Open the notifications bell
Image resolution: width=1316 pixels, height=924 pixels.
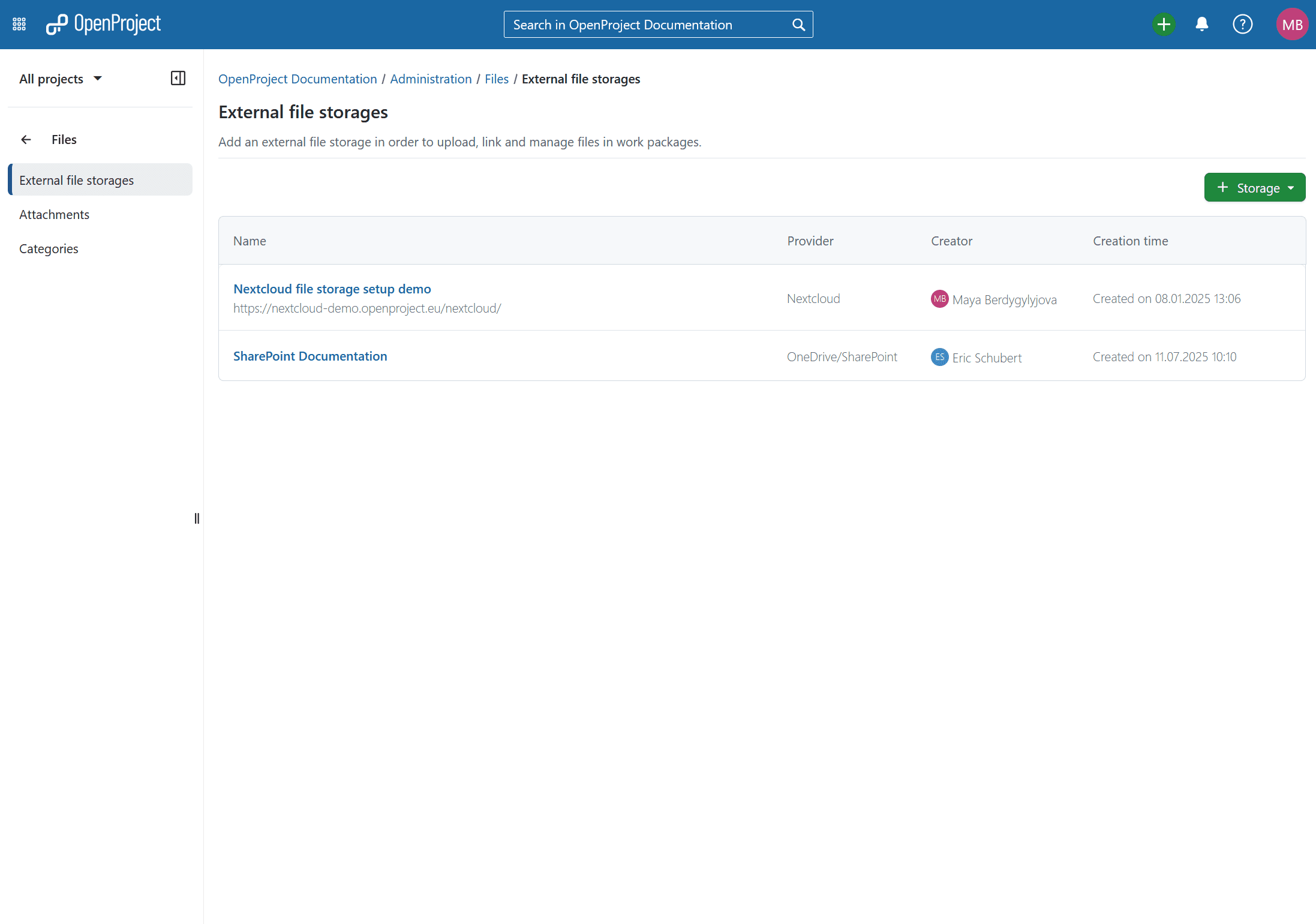(1201, 25)
